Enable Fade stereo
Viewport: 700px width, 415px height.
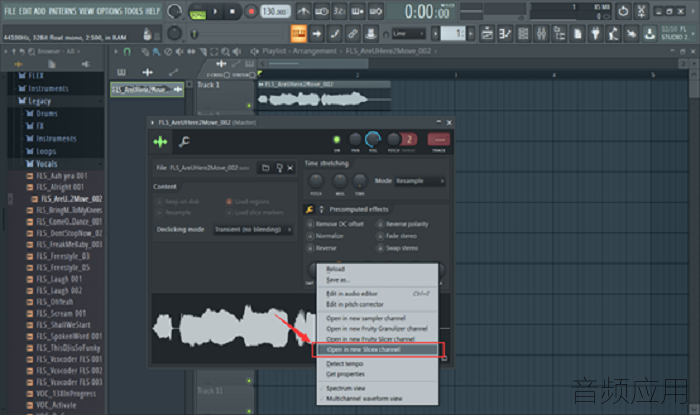coord(396,236)
